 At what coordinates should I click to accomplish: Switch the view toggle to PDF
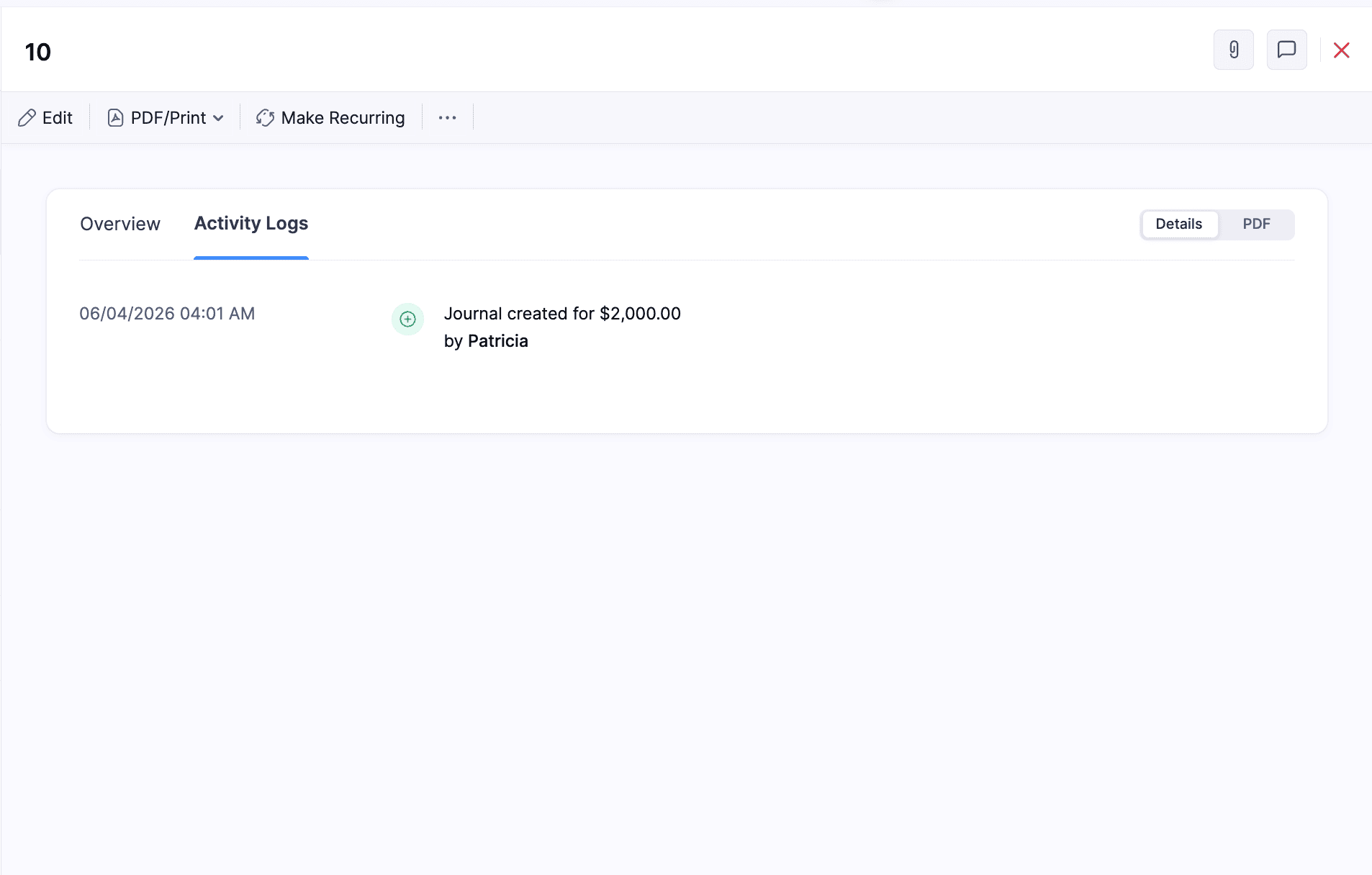[1255, 224]
